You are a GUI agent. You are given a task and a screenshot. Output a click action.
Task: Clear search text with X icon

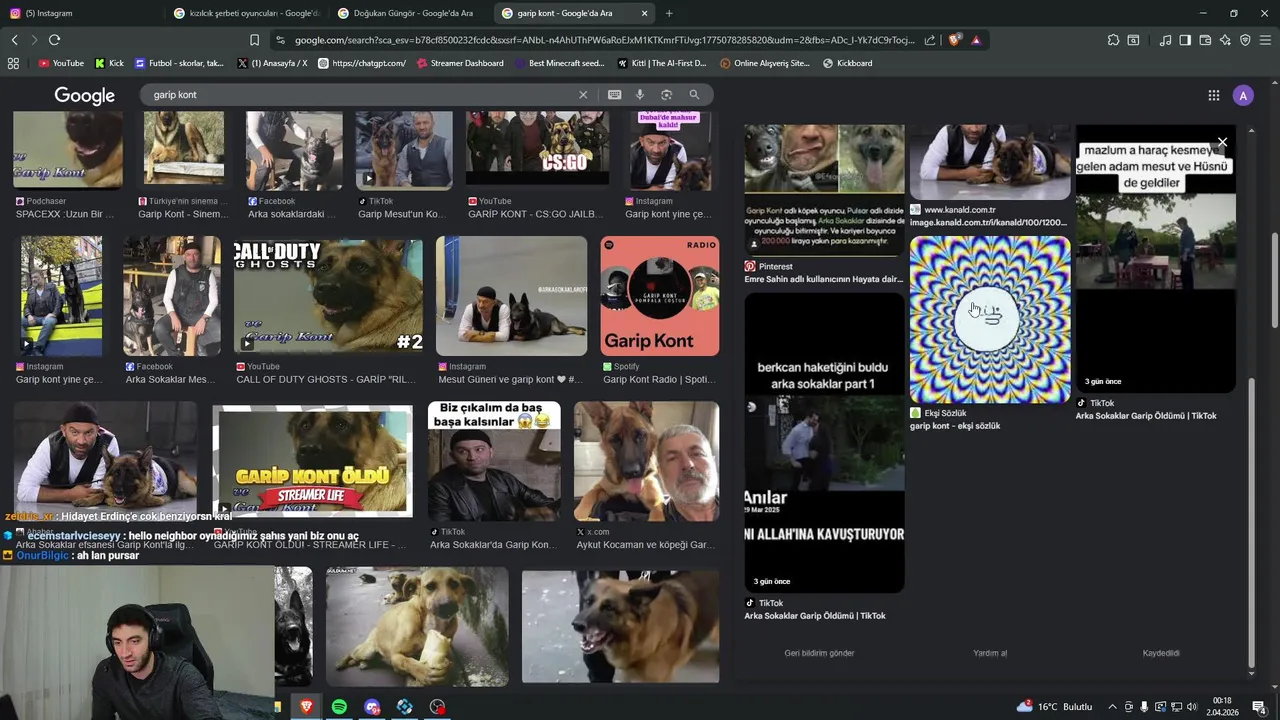click(583, 95)
